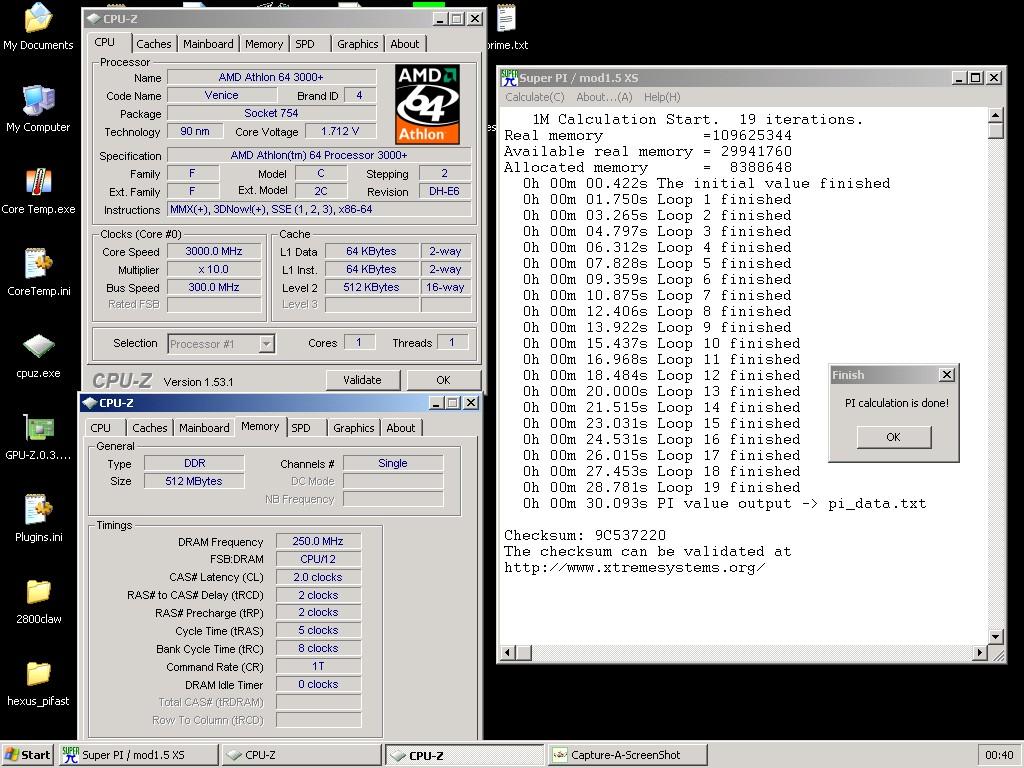Launch cpuz.exe desktop icon
Screen dimensions: 1024x768
pyautogui.click(x=38, y=356)
